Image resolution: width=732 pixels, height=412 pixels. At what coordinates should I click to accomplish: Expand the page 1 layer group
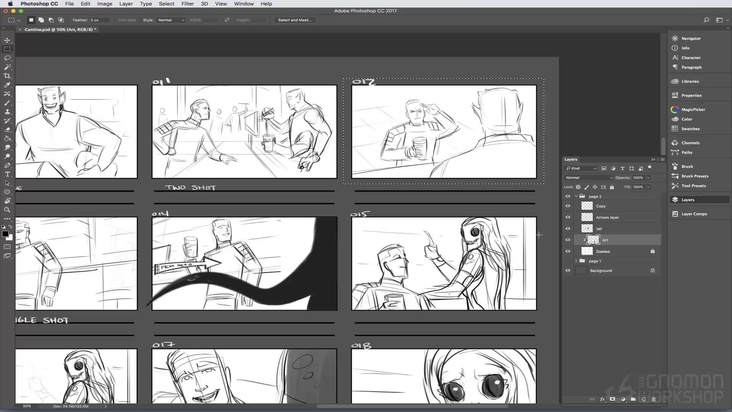[x=576, y=261]
